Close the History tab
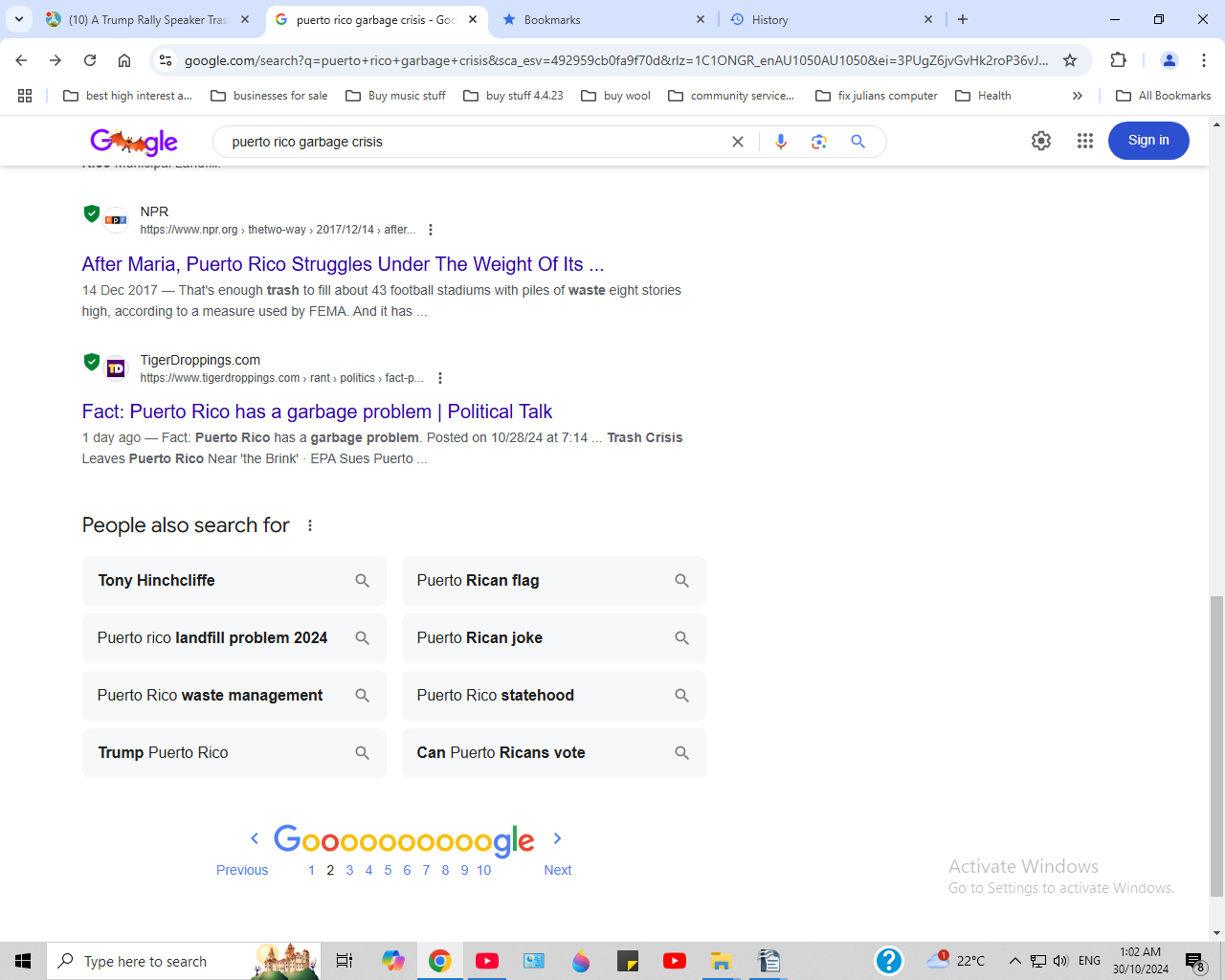Viewport: 1225px width, 980px height. click(928, 19)
